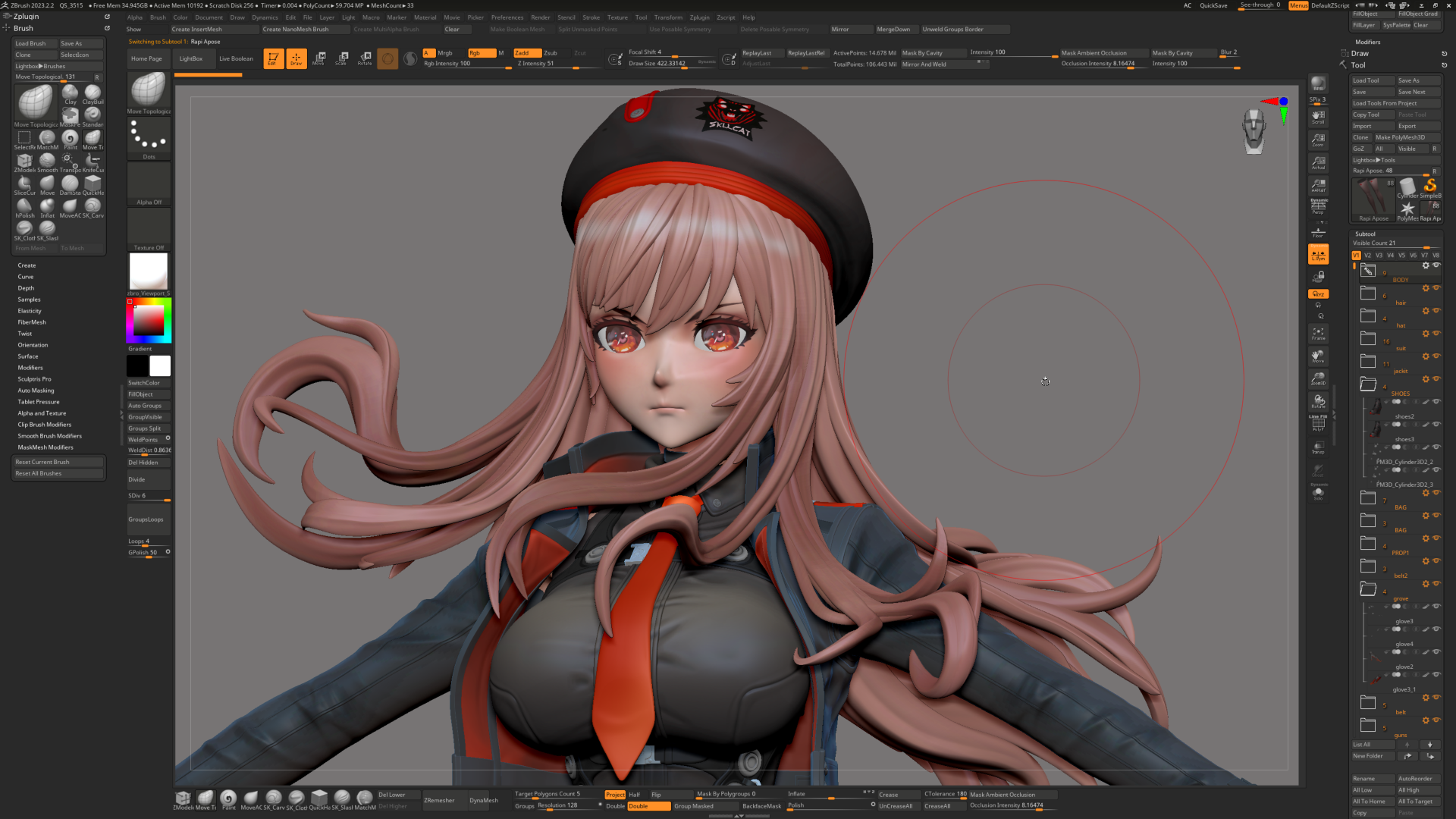This screenshot has height=819, width=1456.
Task: Select the SliceCurve brush
Action: [x=24, y=185]
